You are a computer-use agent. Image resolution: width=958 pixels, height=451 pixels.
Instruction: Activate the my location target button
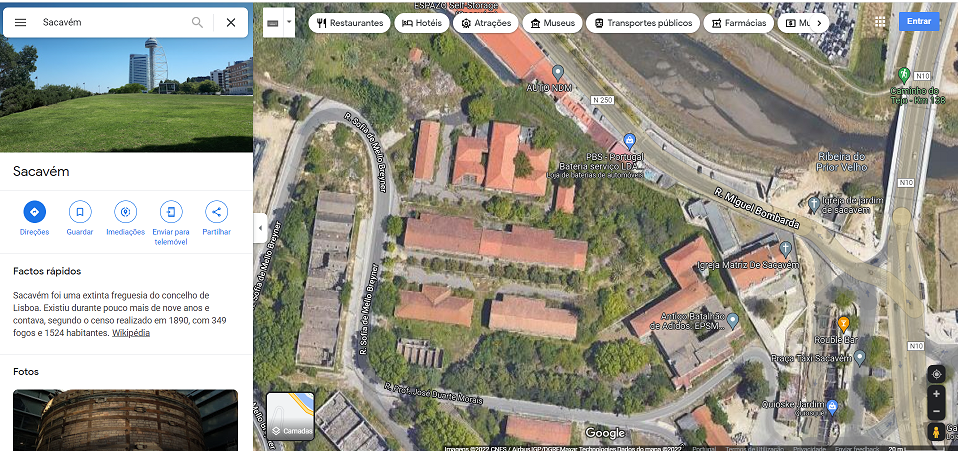click(936, 374)
